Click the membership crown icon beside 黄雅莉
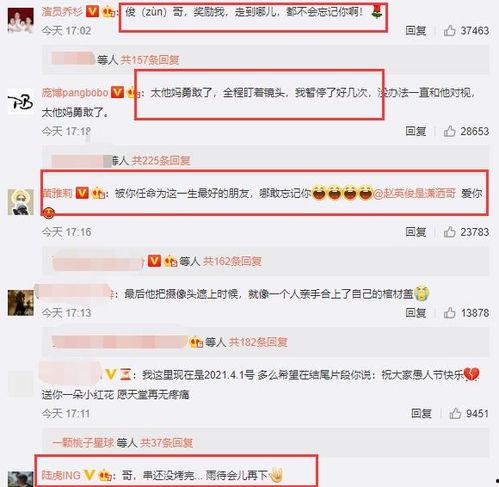499x487 pixels. (x=99, y=193)
